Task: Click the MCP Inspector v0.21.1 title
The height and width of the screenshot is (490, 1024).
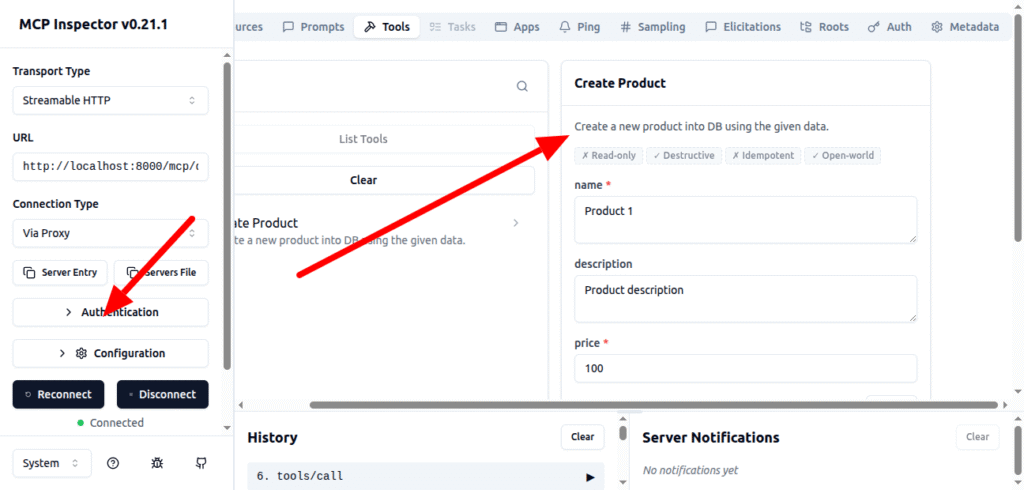Action: [x=95, y=24]
